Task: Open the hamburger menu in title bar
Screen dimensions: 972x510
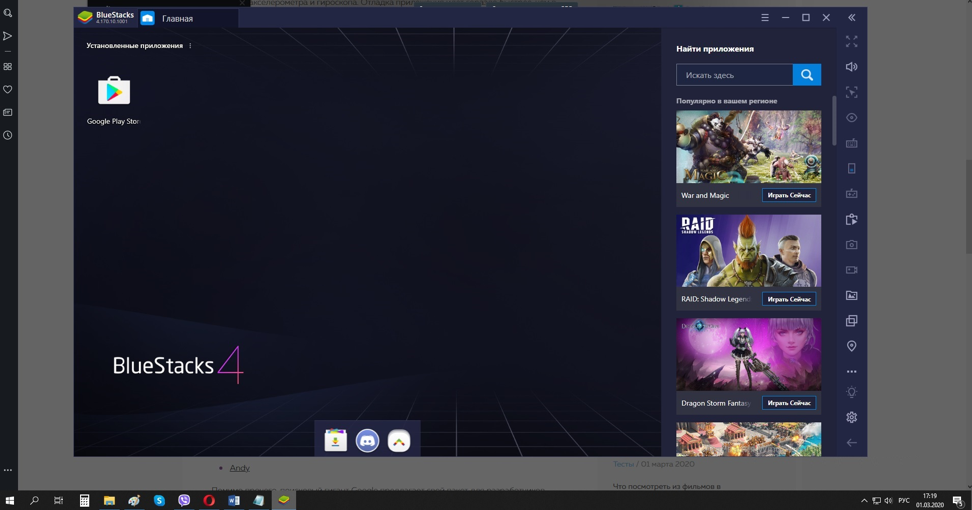Action: 764,18
